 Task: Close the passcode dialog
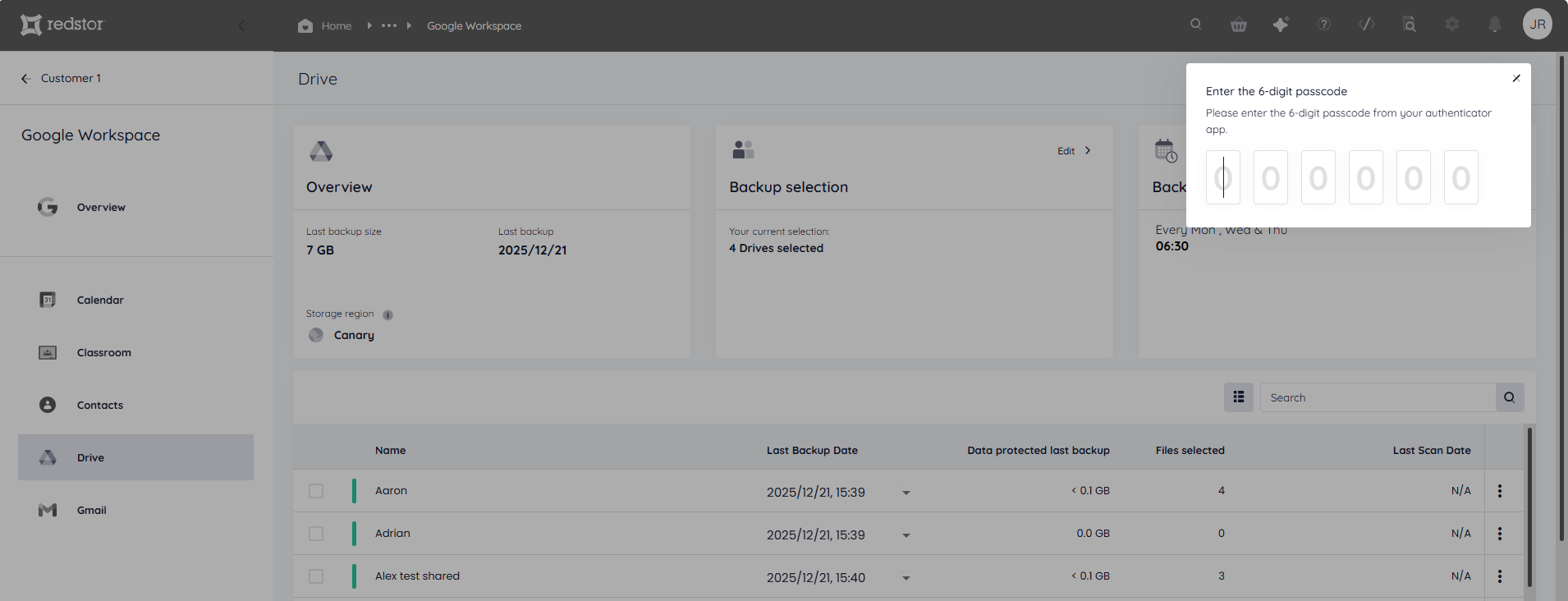[1516, 78]
